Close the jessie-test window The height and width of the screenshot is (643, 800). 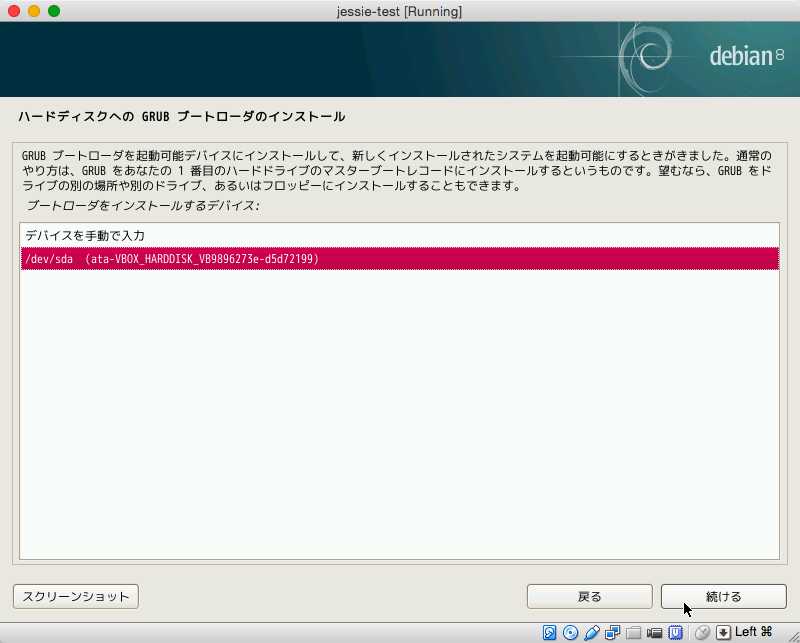14,11
